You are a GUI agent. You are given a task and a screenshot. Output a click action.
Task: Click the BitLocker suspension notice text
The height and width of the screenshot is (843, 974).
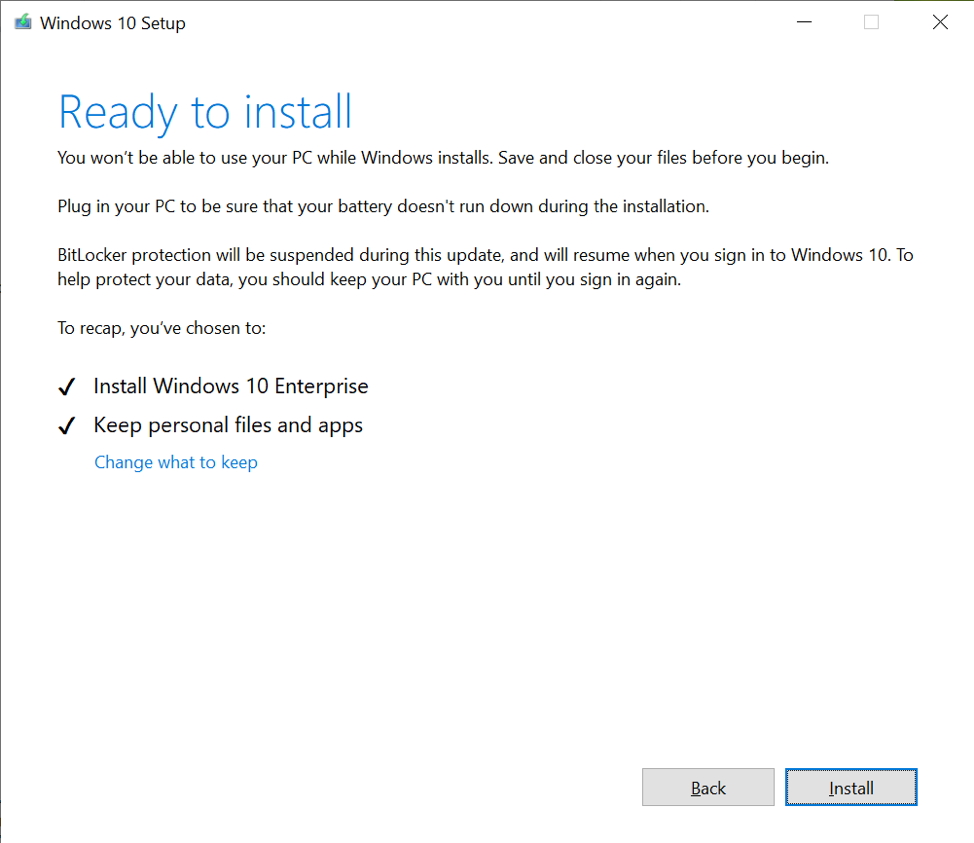tap(485, 266)
